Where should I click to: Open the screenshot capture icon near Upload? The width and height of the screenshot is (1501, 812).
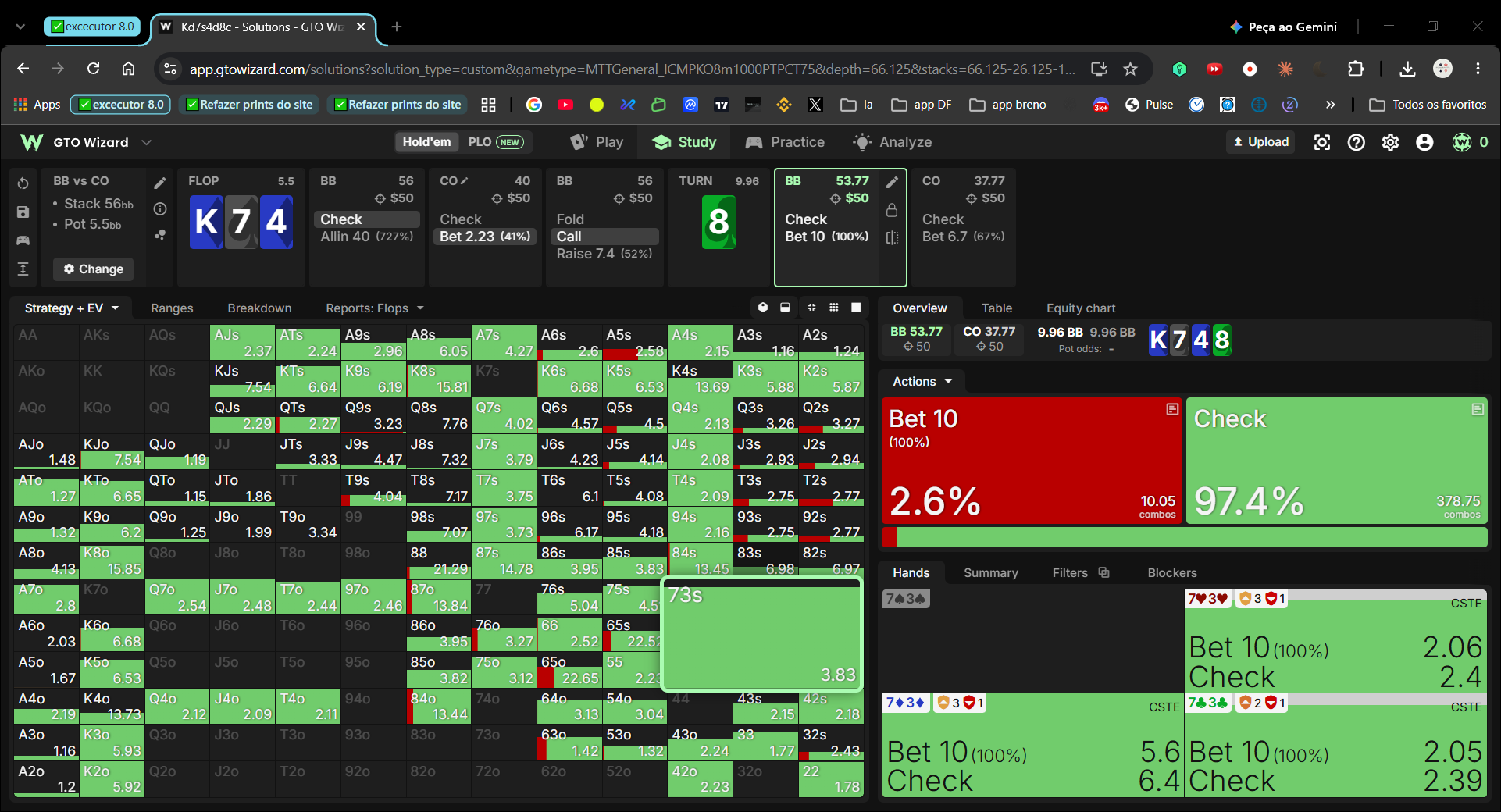1321,142
